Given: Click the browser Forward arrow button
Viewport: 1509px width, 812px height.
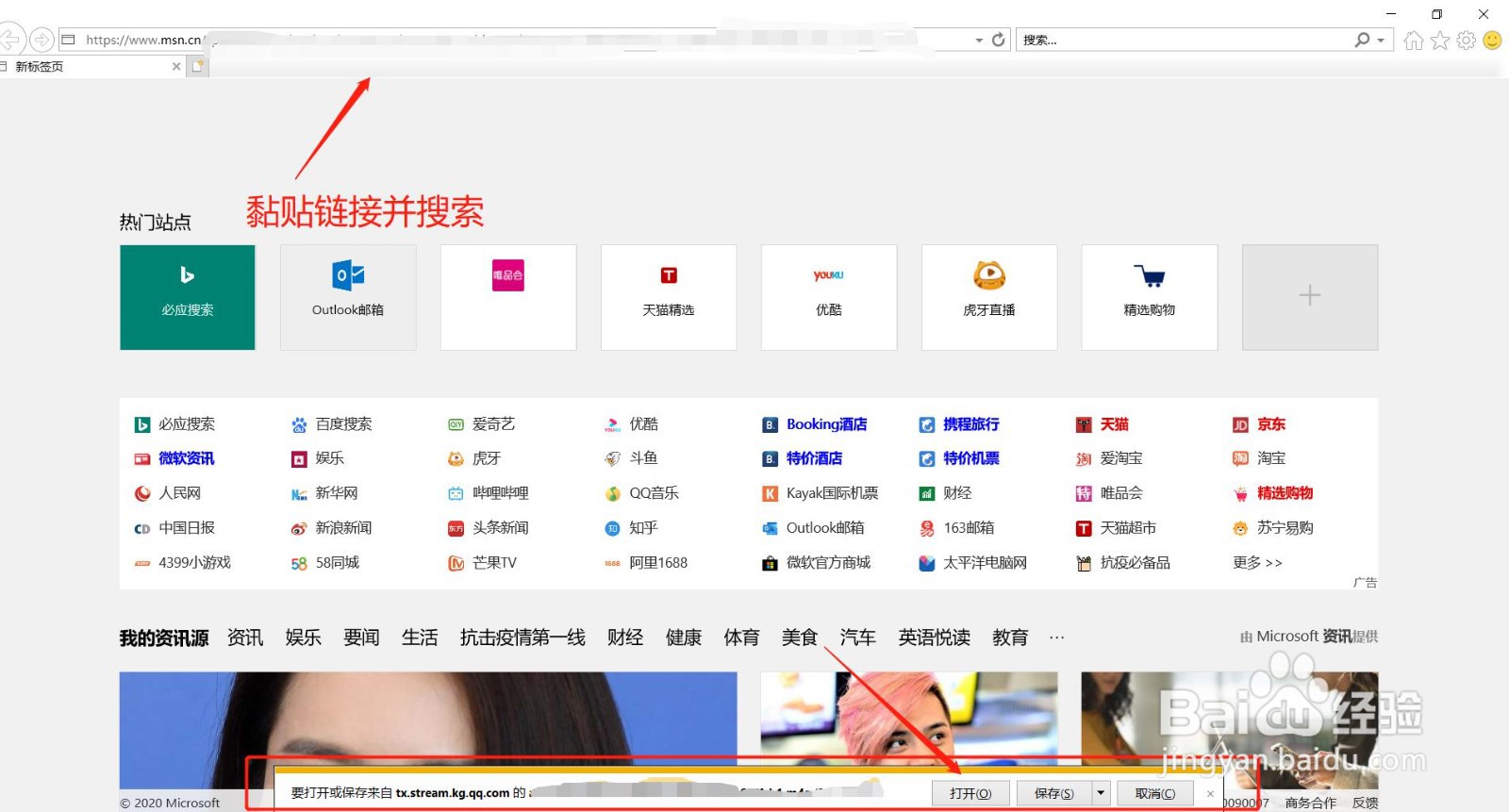Looking at the screenshot, I should [x=41, y=40].
